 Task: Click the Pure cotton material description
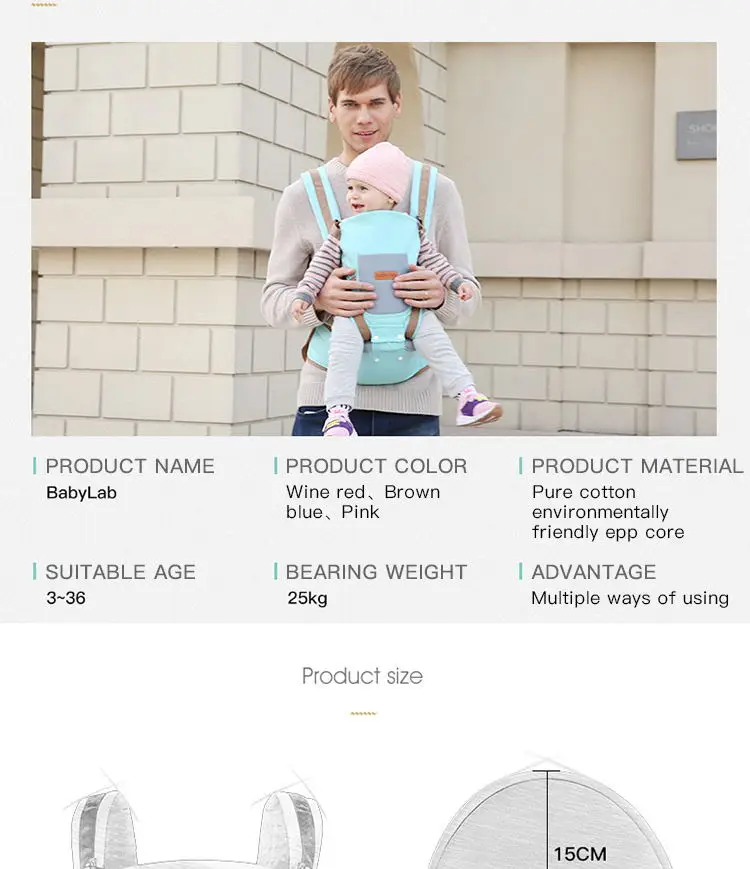584,492
